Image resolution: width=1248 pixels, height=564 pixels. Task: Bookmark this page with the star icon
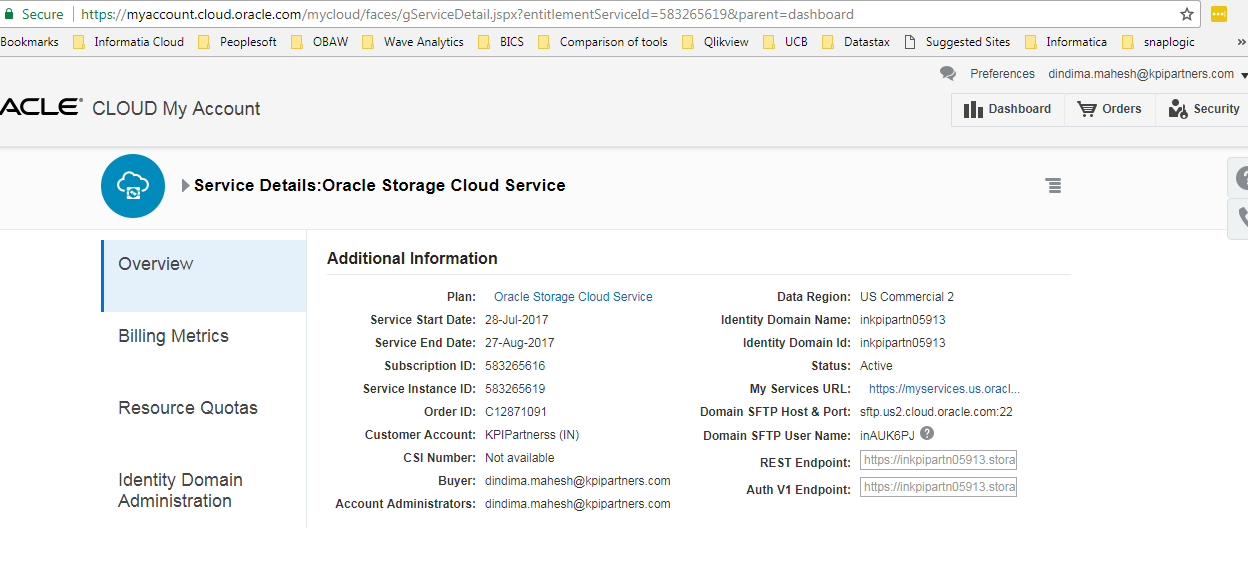(1187, 14)
